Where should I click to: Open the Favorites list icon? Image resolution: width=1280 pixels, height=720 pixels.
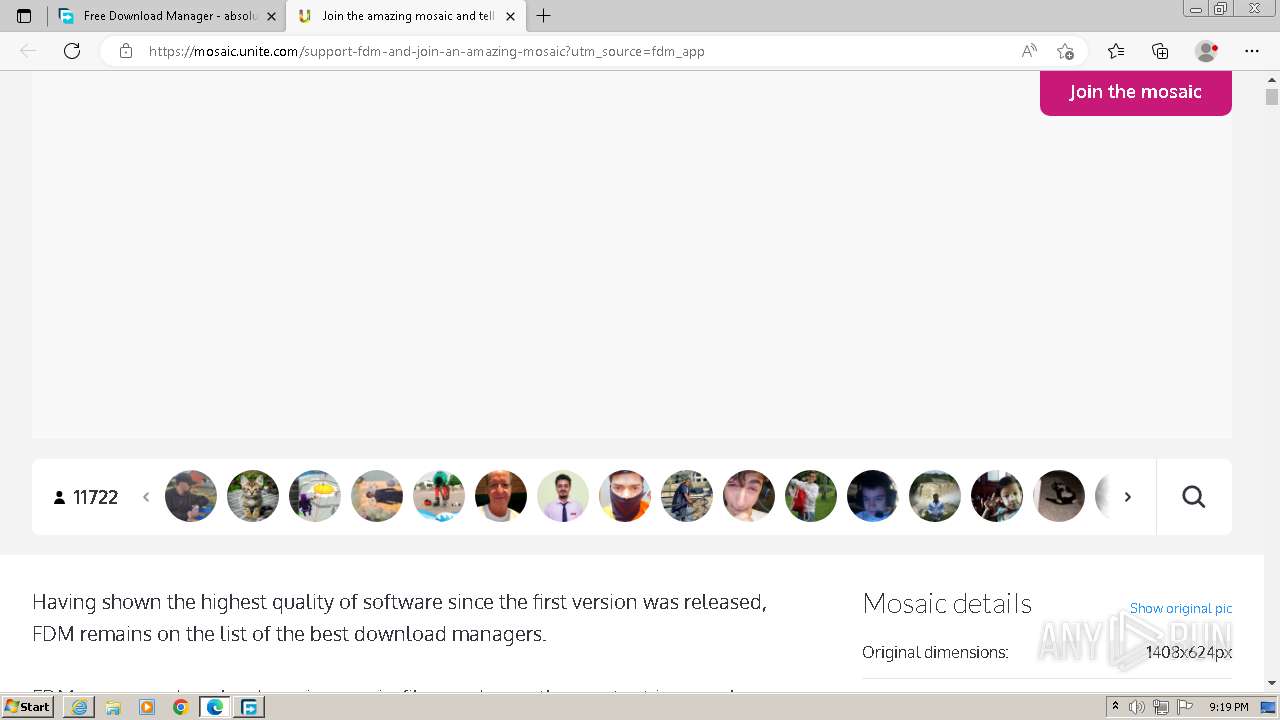pyautogui.click(x=1116, y=51)
